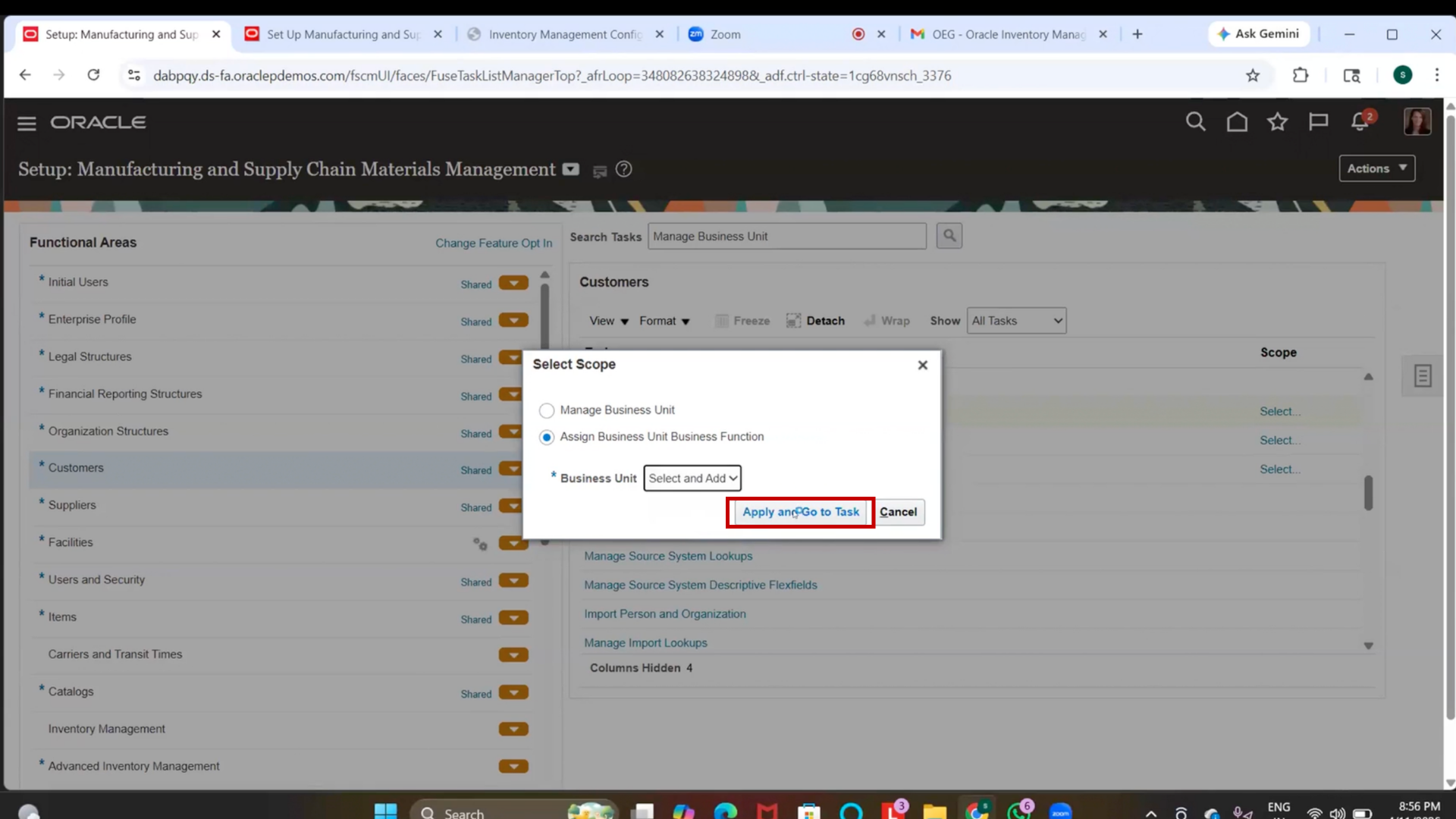Select Users and Security functional area
Screen dimensions: 1456x819
click(281, 579)
